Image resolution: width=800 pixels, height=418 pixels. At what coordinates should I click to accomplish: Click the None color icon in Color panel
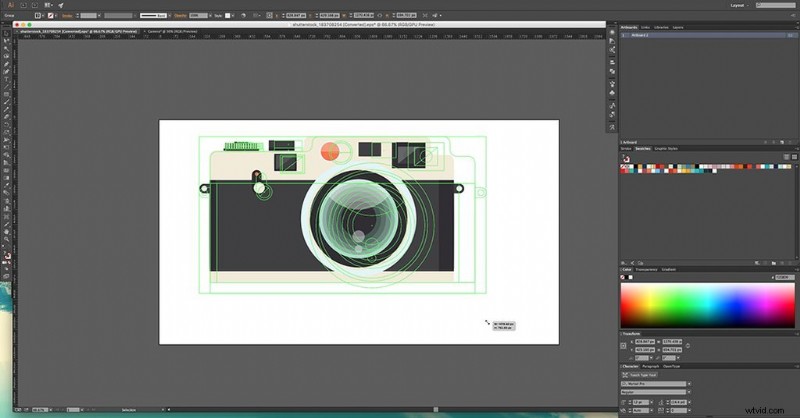coord(622,277)
